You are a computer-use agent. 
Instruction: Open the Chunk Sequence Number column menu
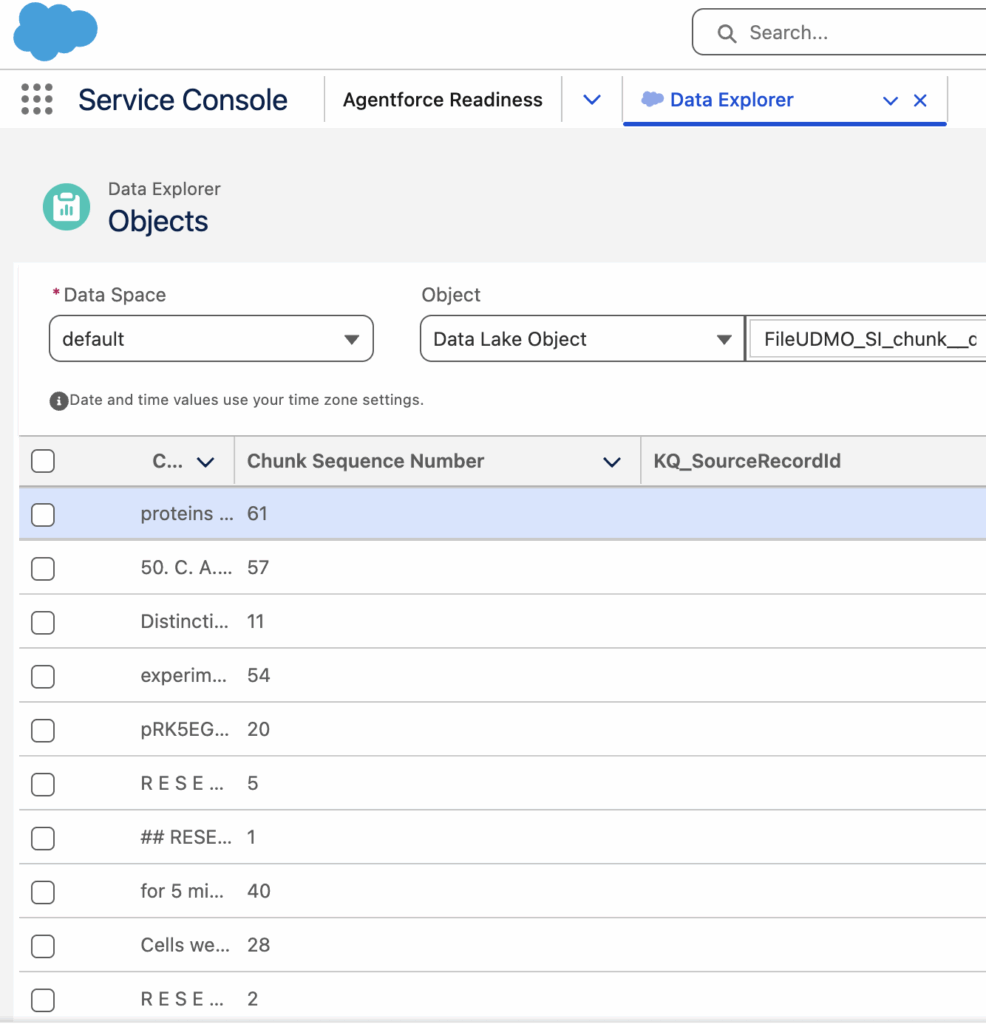[612, 462]
